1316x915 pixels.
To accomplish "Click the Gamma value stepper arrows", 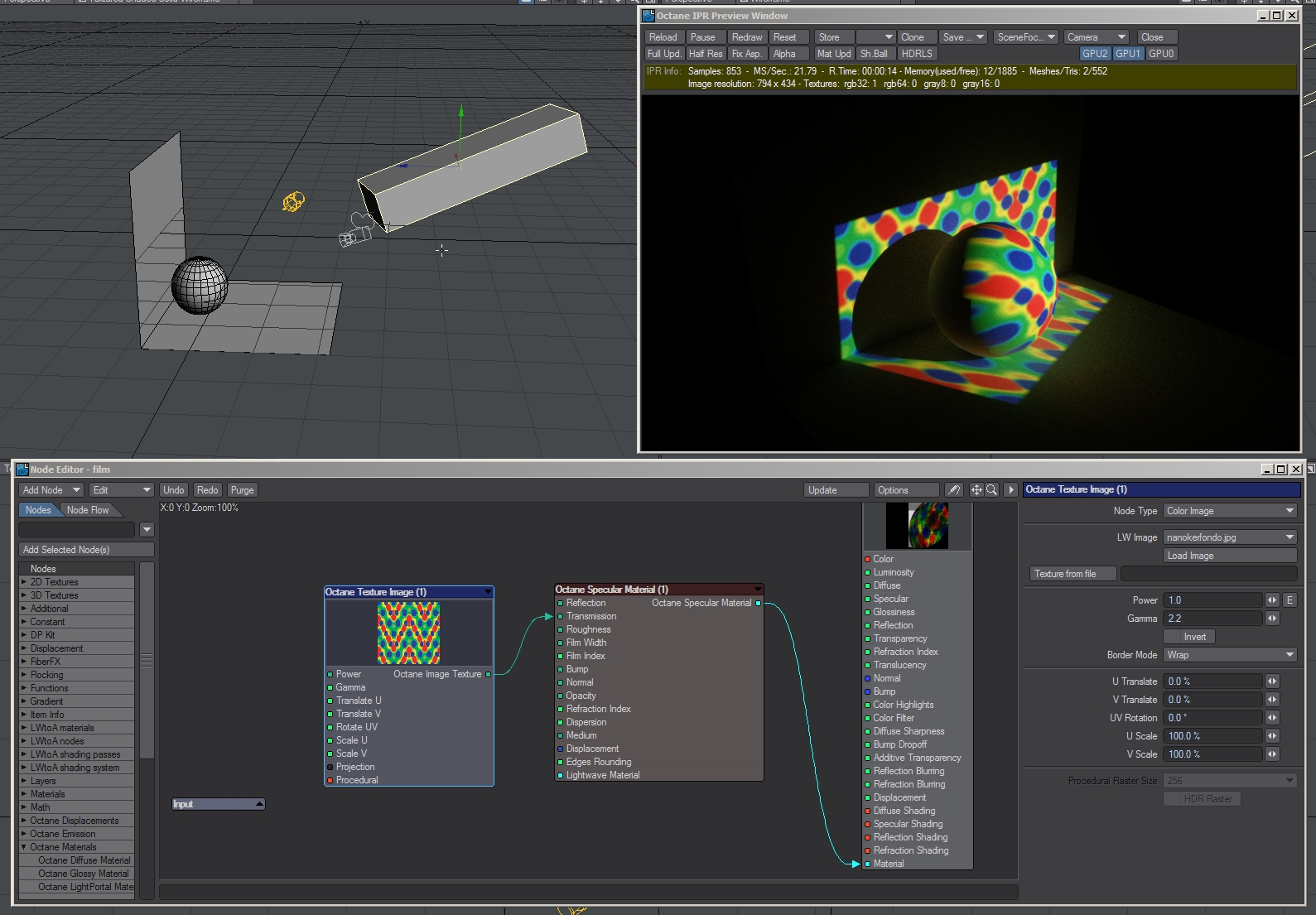I will coord(1272,619).
